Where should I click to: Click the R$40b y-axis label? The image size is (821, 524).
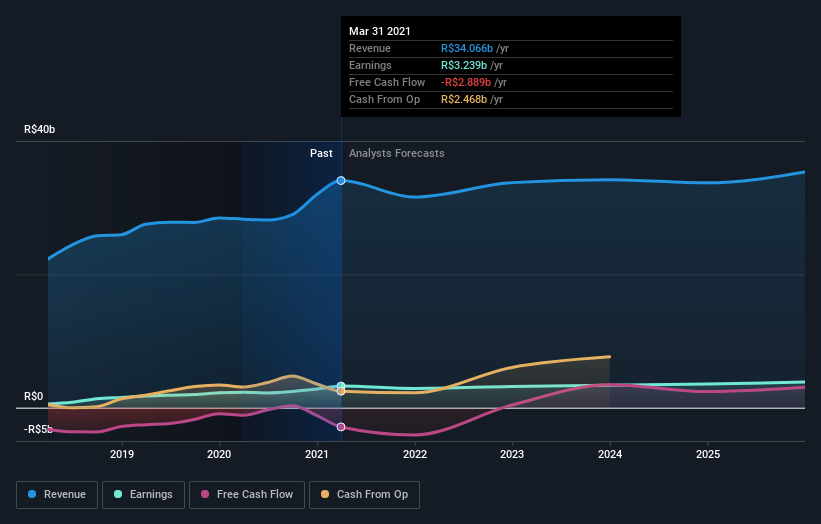39,129
